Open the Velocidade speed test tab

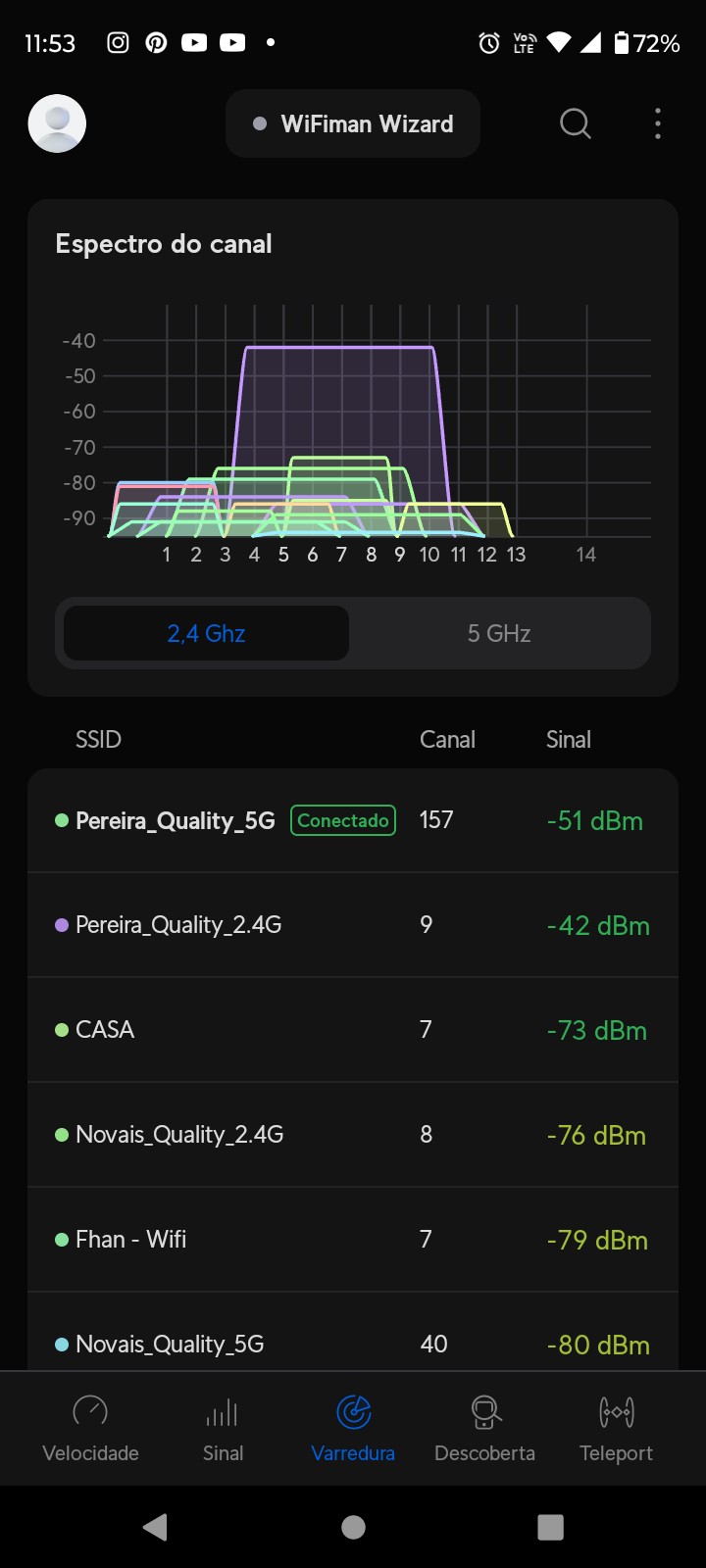click(x=90, y=1428)
